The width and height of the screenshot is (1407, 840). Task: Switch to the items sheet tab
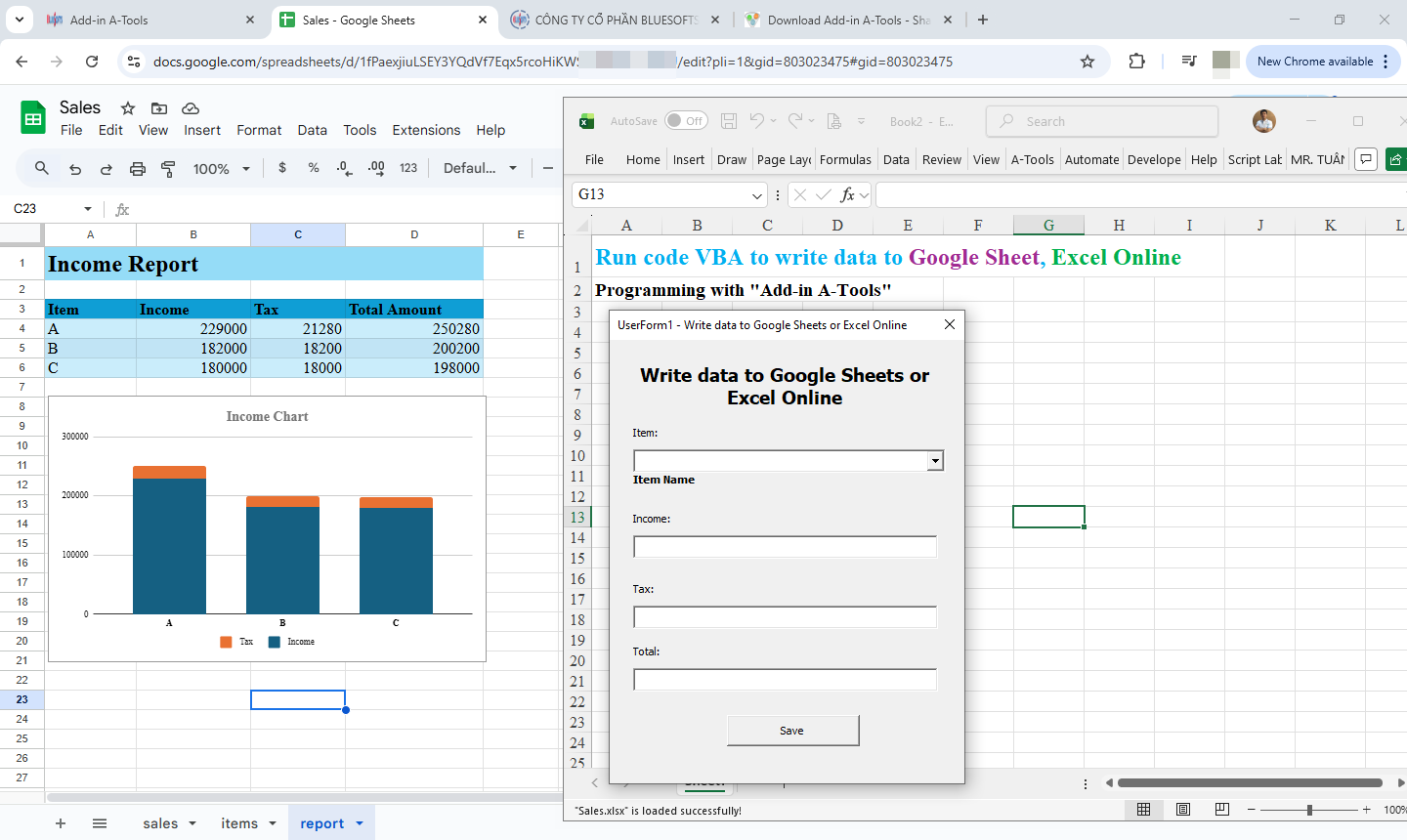click(238, 822)
